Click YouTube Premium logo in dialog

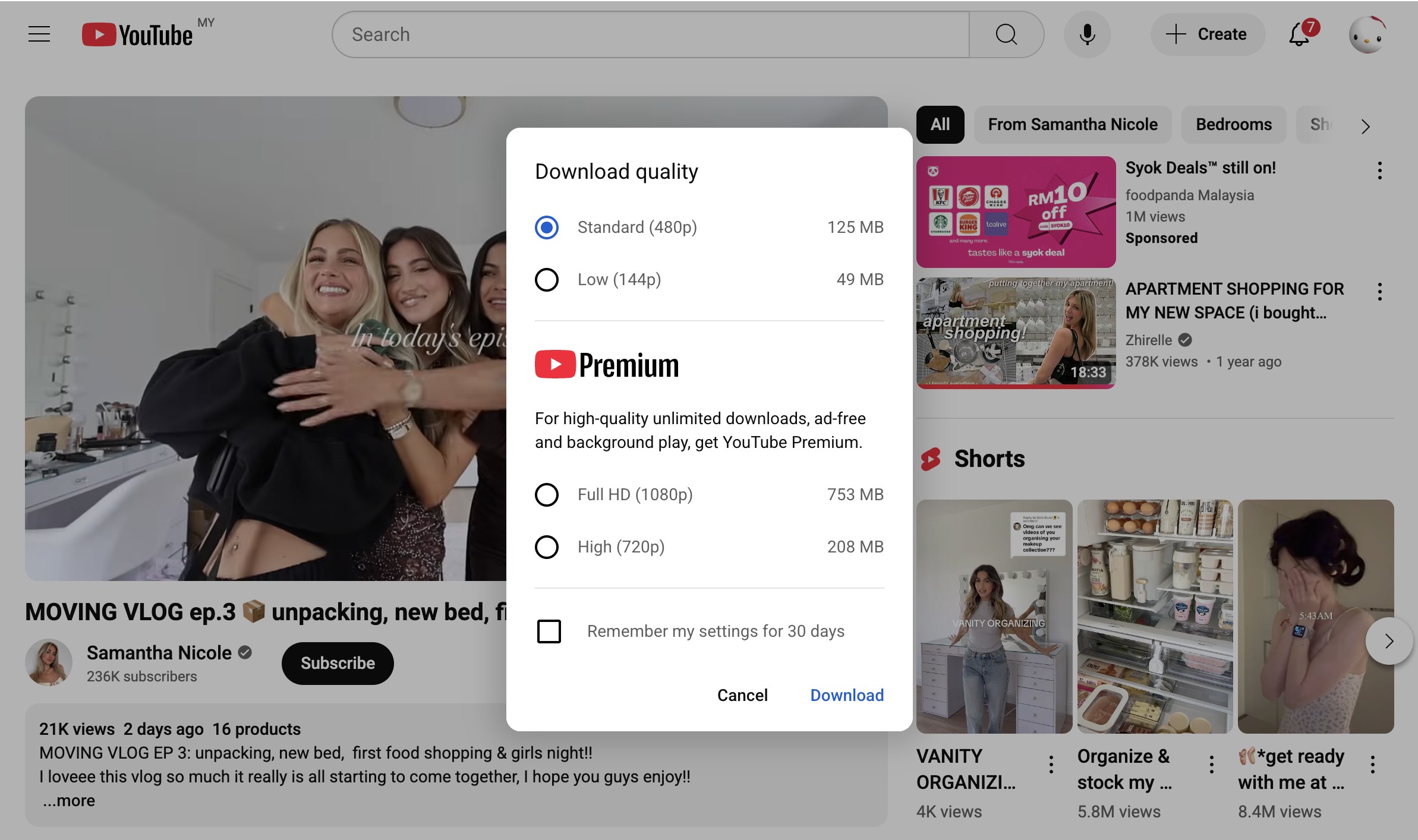606,365
